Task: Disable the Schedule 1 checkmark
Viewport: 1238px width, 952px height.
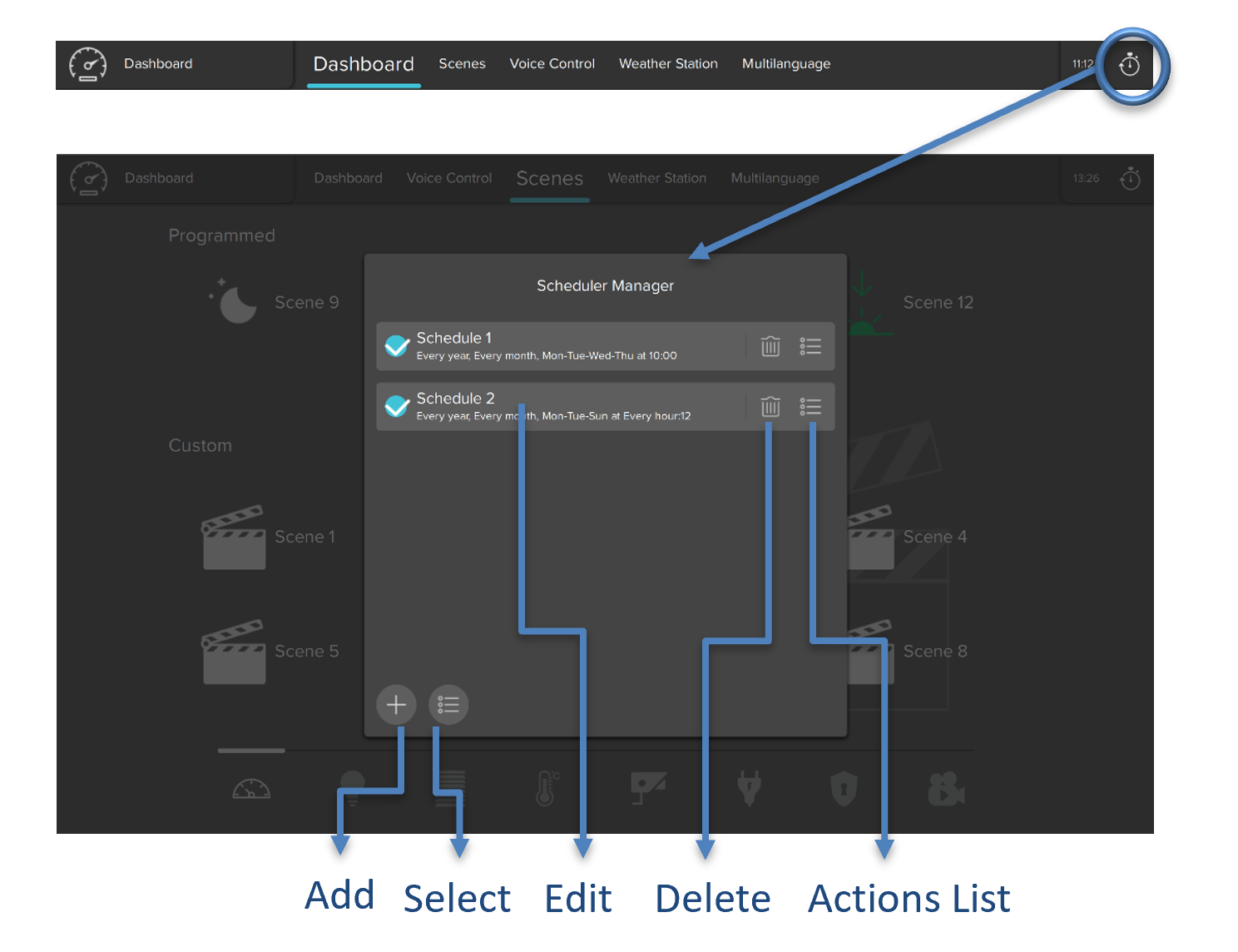Action: pos(397,345)
